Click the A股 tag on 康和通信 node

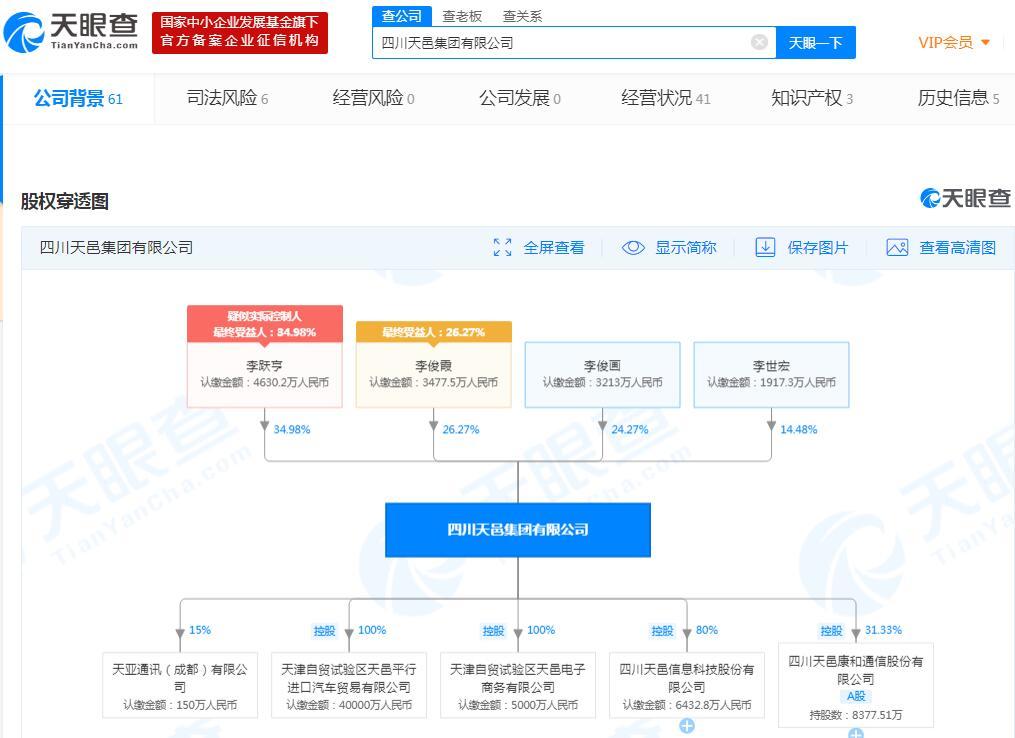point(856,696)
